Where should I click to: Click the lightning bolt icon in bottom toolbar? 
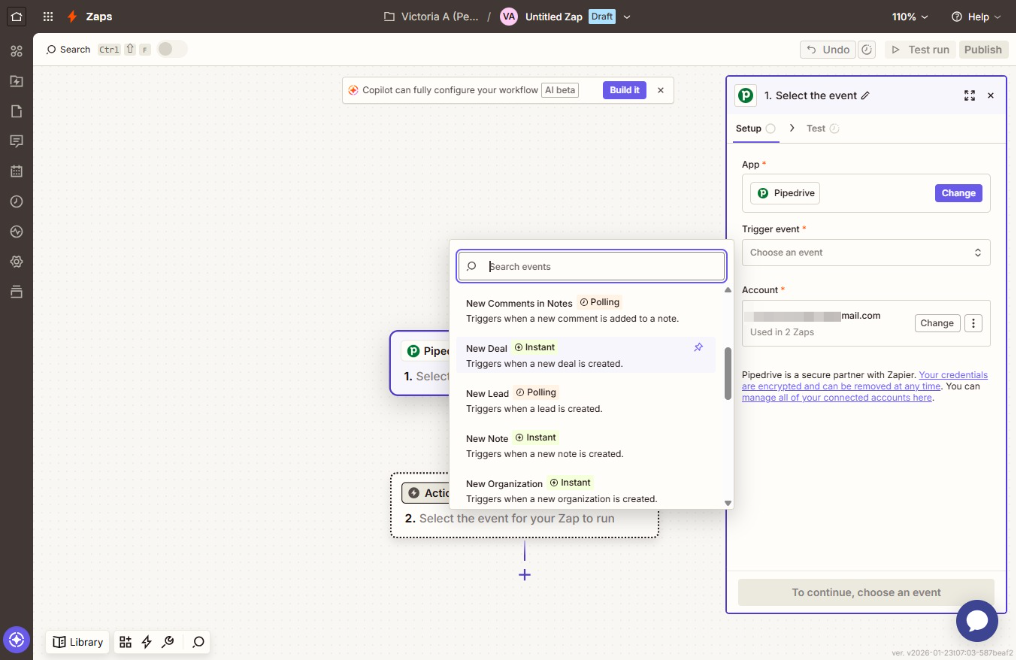click(x=146, y=642)
